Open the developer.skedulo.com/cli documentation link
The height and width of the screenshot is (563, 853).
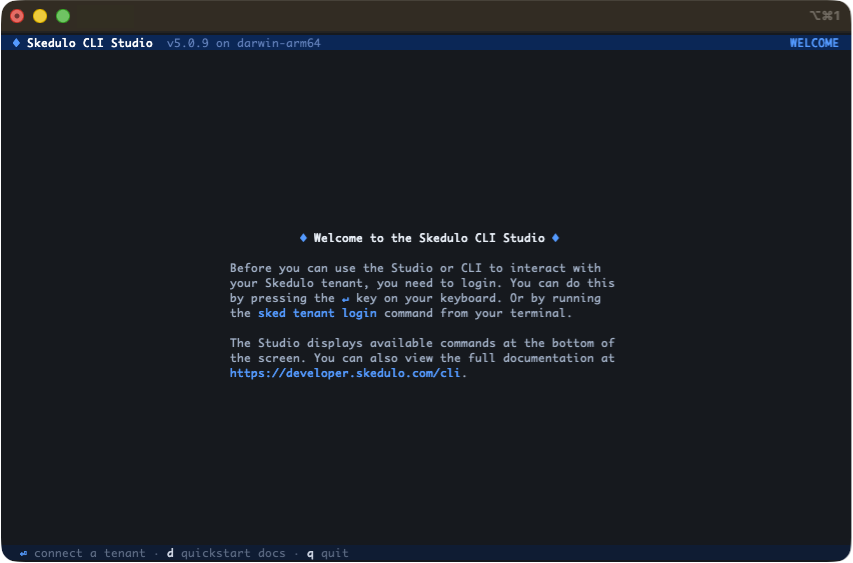[345, 373]
